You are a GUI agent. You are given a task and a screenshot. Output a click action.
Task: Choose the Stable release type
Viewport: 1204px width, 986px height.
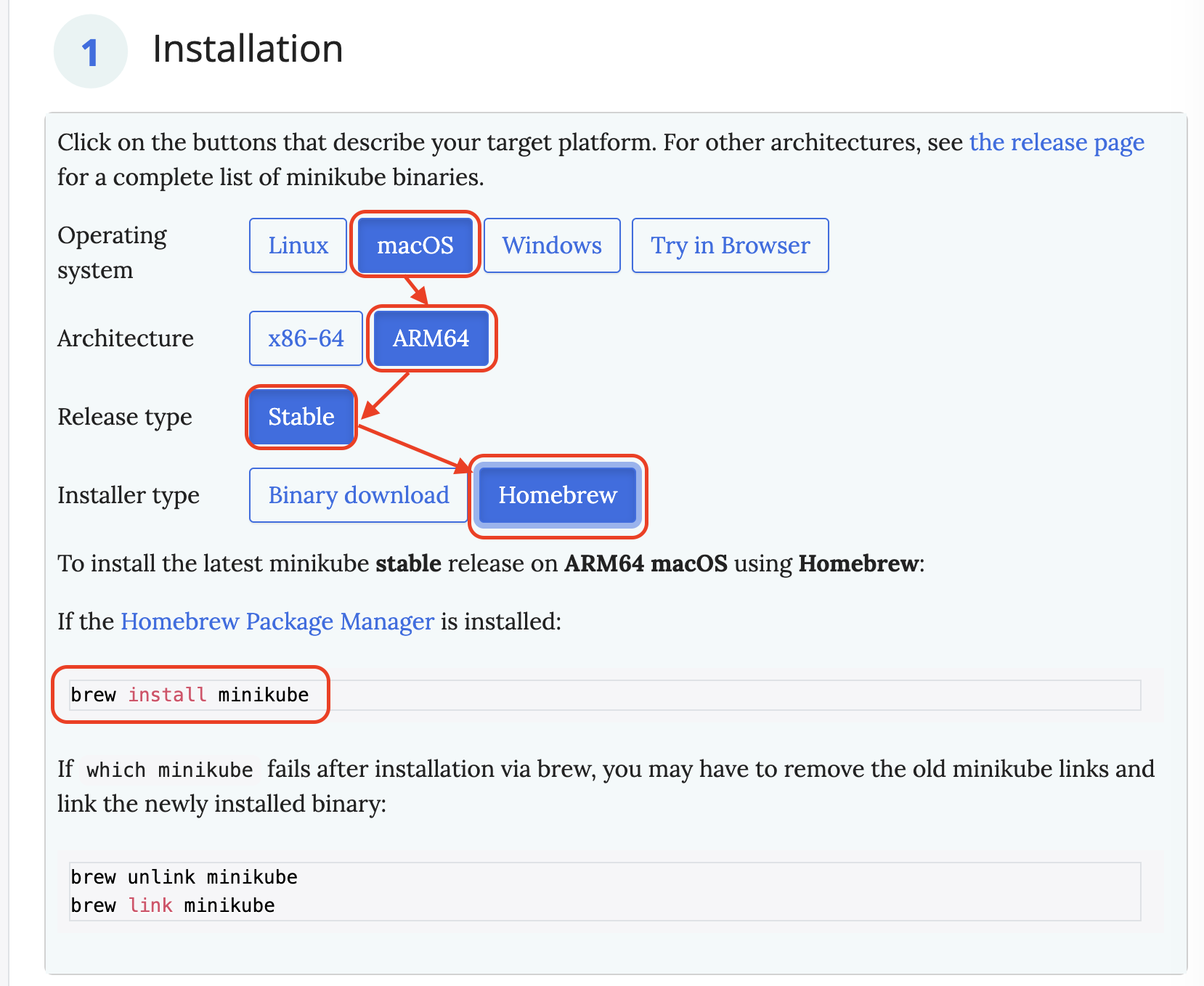pos(301,417)
